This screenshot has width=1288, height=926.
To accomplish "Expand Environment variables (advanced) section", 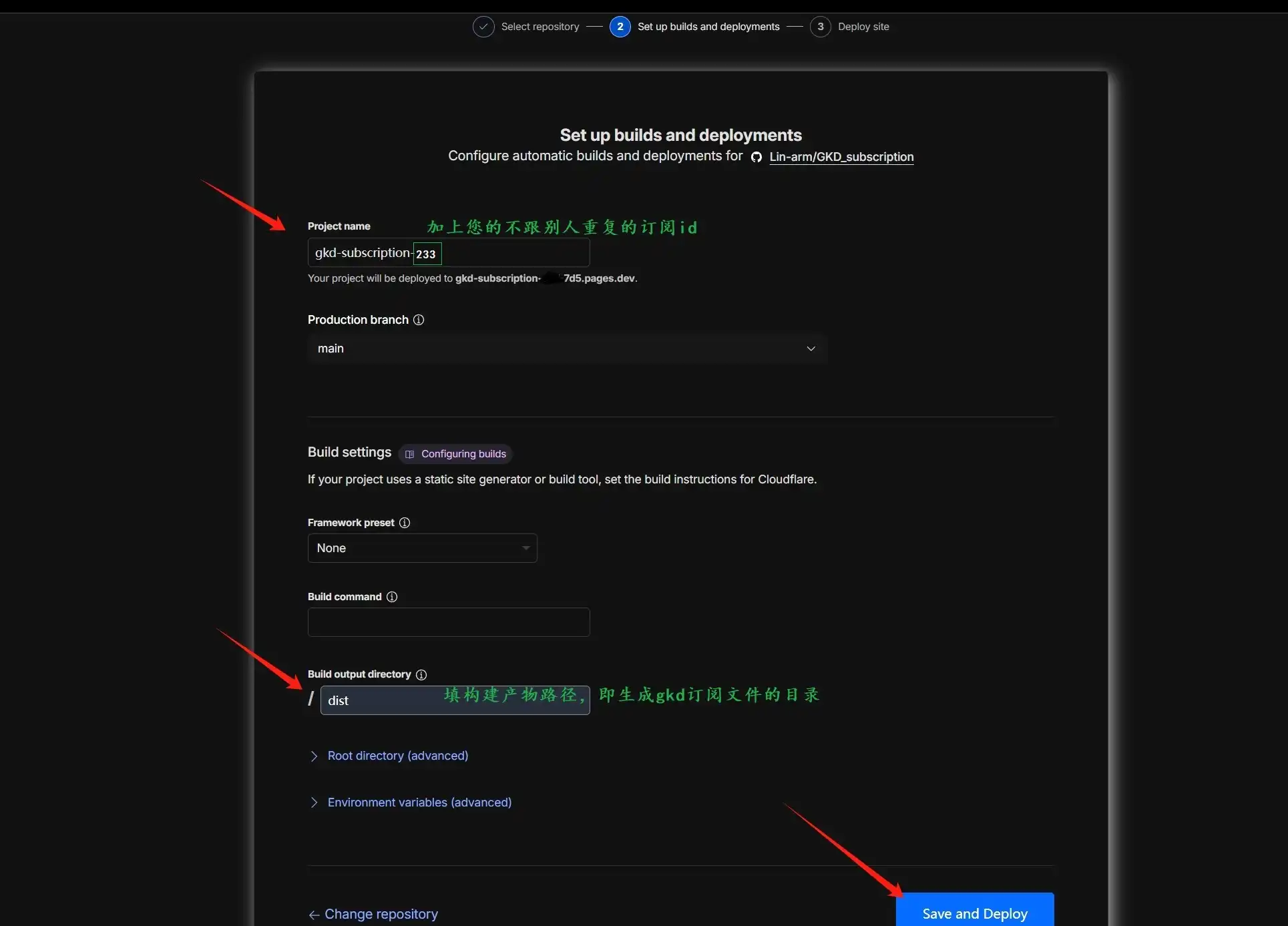I will (x=419, y=802).
